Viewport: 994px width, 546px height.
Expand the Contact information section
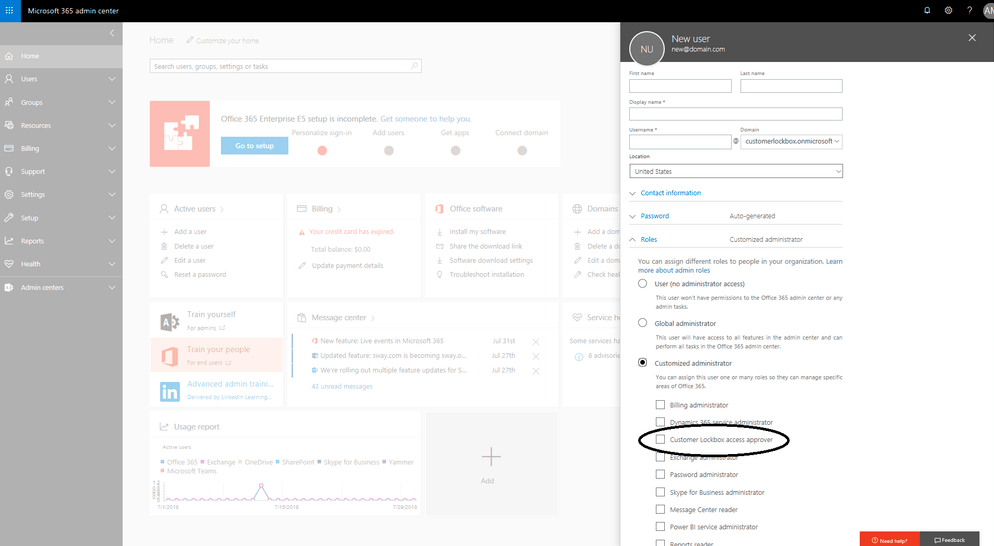(670, 193)
